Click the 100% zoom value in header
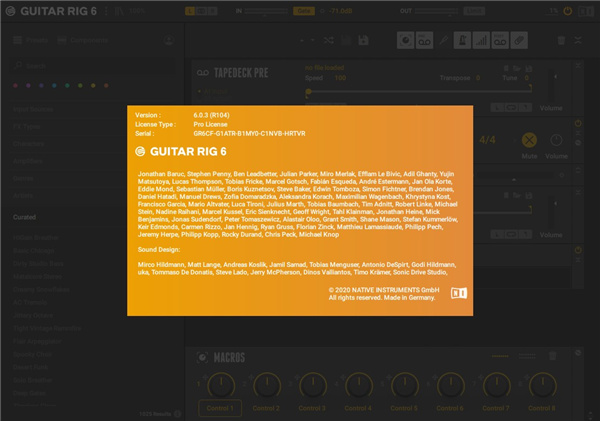 137,11
